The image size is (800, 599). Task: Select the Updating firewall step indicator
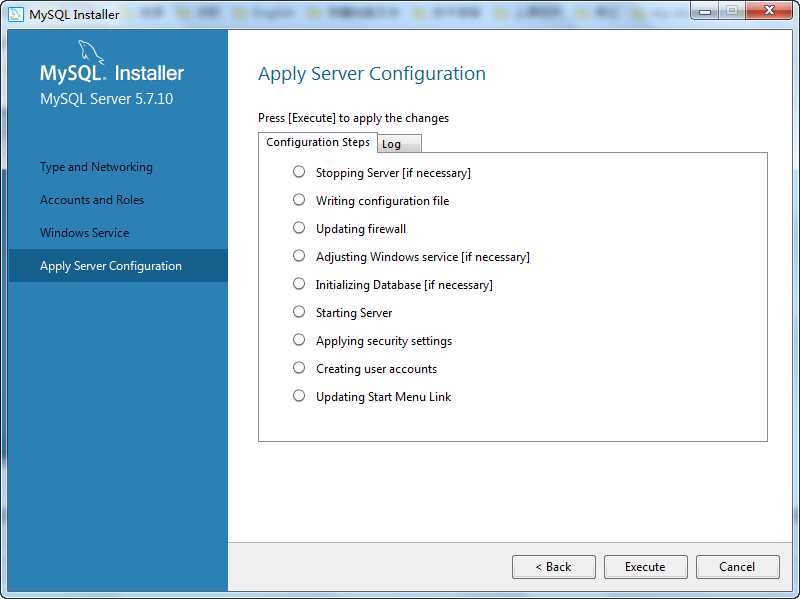click(x=299, y=228)
